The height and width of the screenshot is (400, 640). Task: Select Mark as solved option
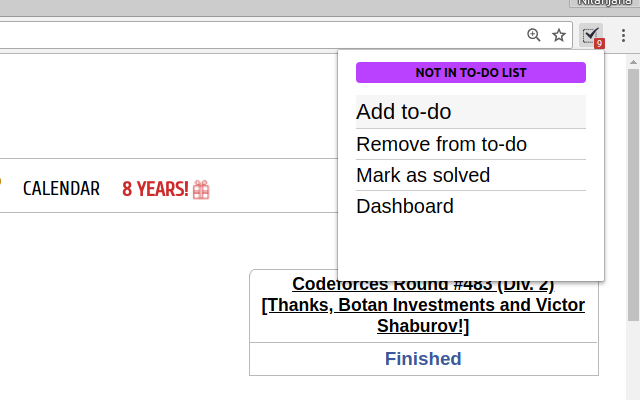pyautogui.click(x=471, y=175)
